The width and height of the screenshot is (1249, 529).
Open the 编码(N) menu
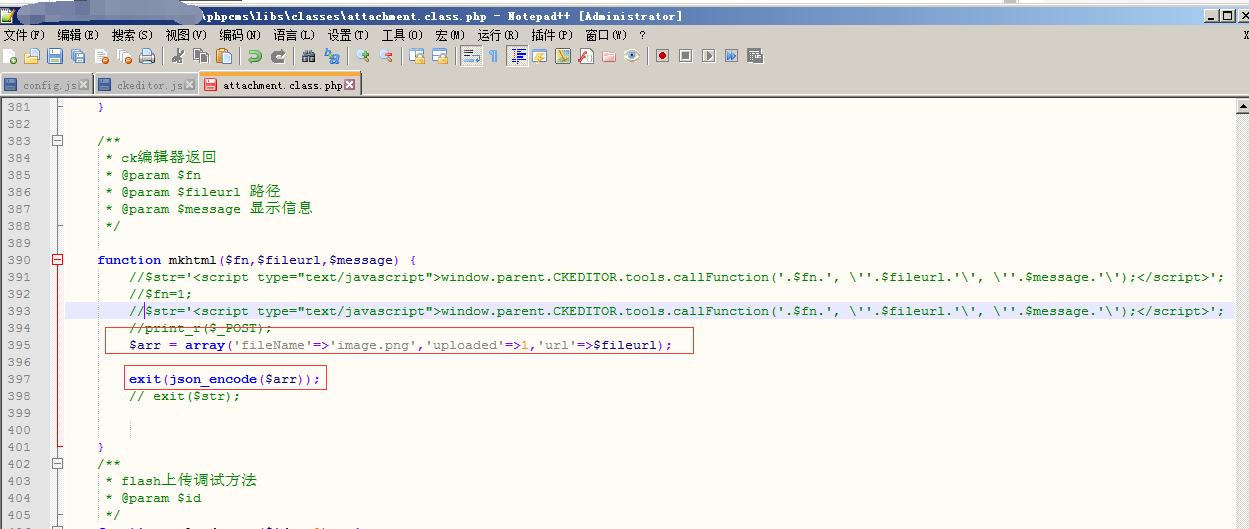241,35
